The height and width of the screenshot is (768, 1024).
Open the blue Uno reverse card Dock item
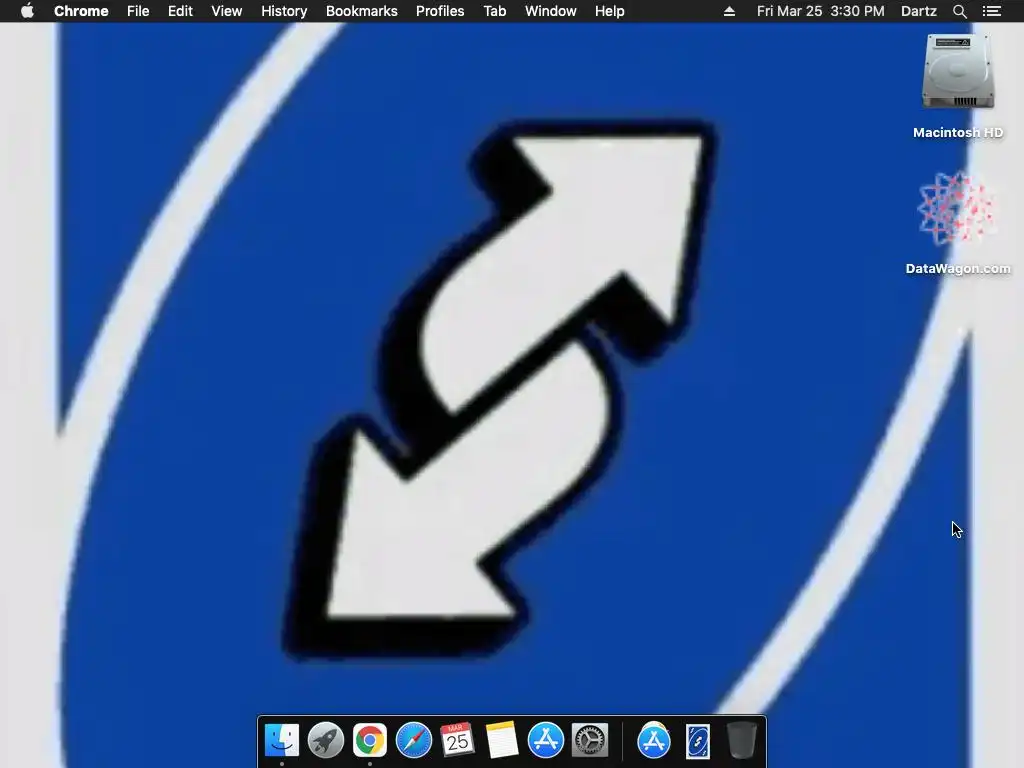(697, 741)
